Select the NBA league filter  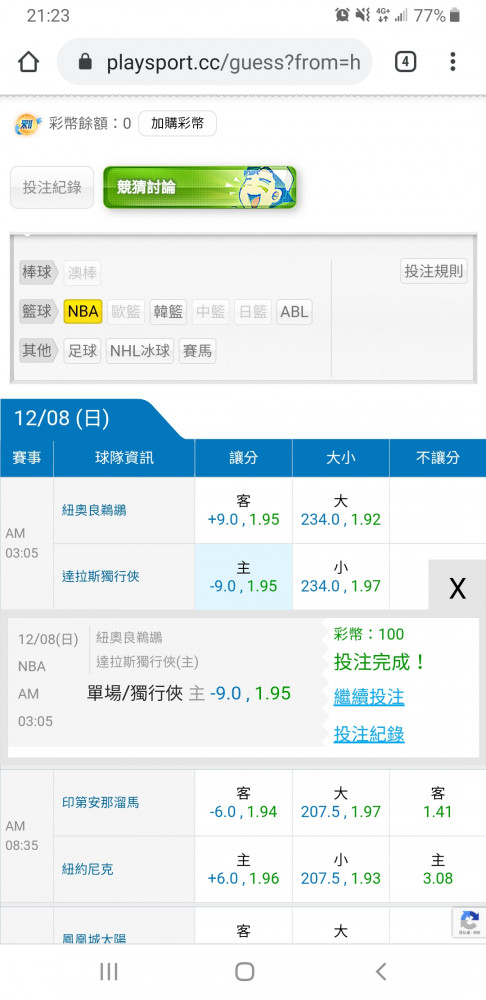point(83,312)
